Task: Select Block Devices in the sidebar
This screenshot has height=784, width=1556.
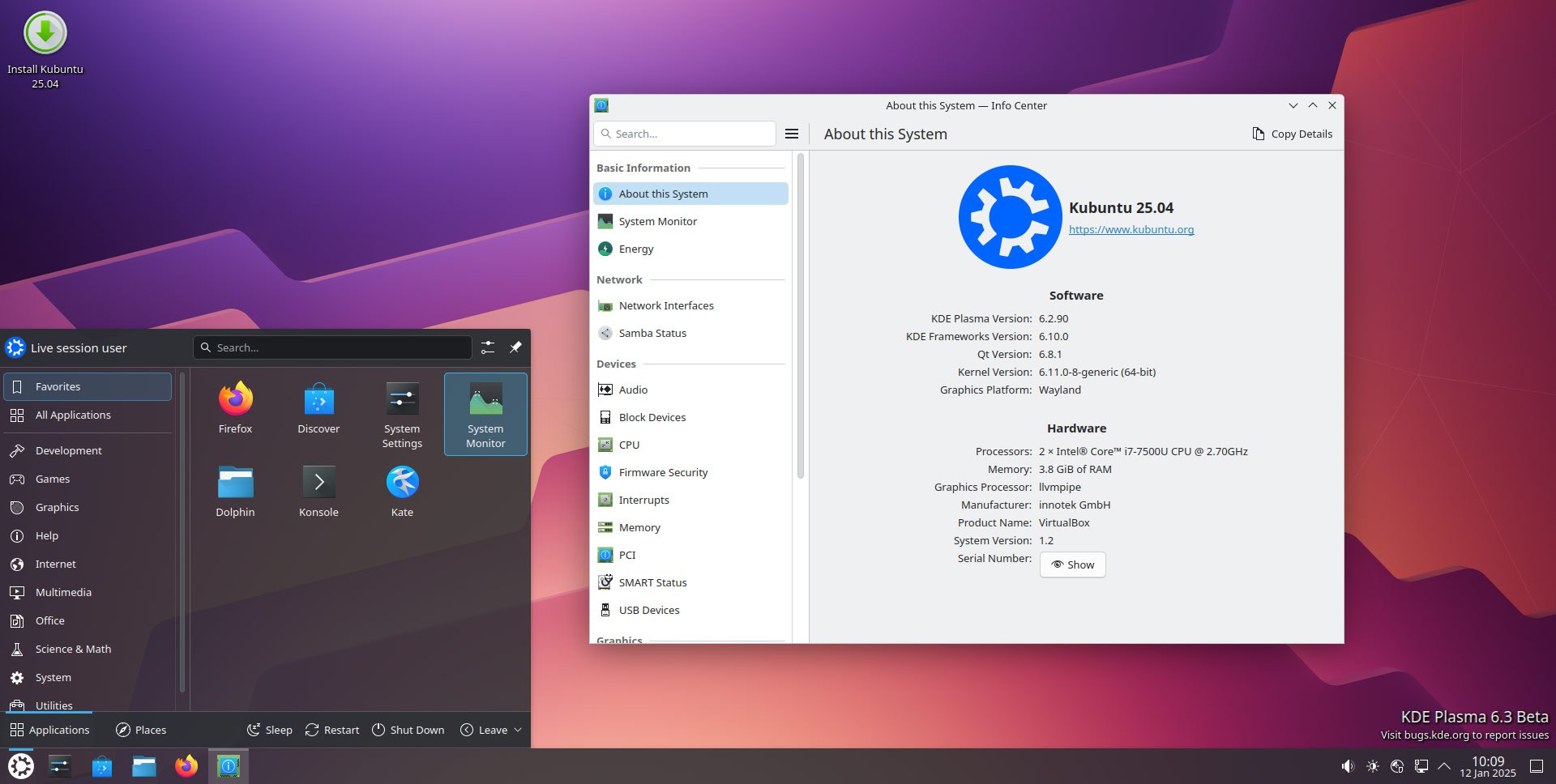Action: [x=690, y=417]
